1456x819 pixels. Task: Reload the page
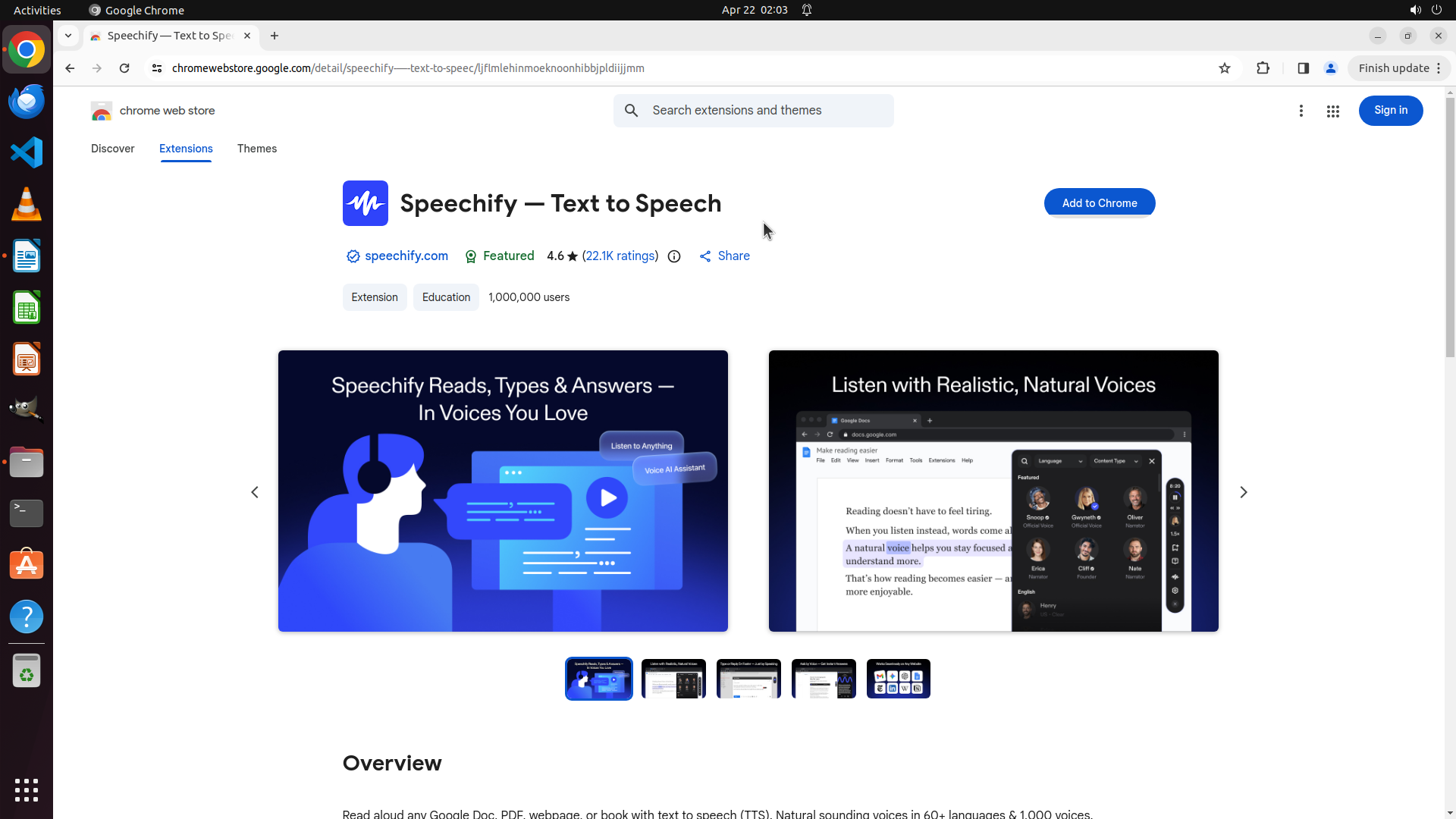pyautogui.click(x=124, y=68)
